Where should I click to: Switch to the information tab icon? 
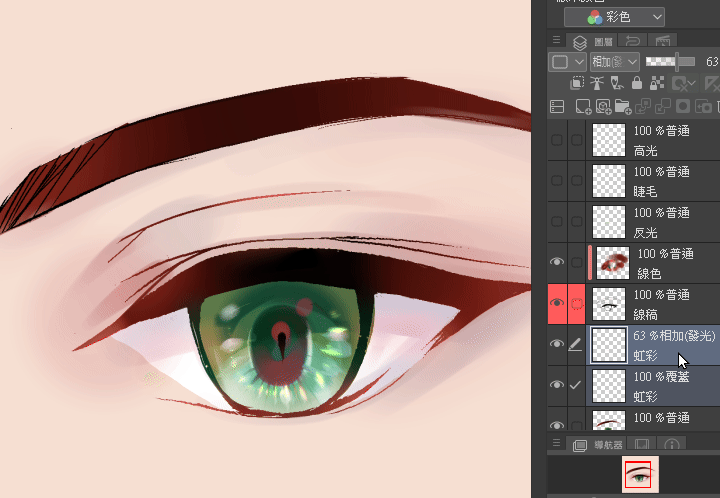coord(671,444)
